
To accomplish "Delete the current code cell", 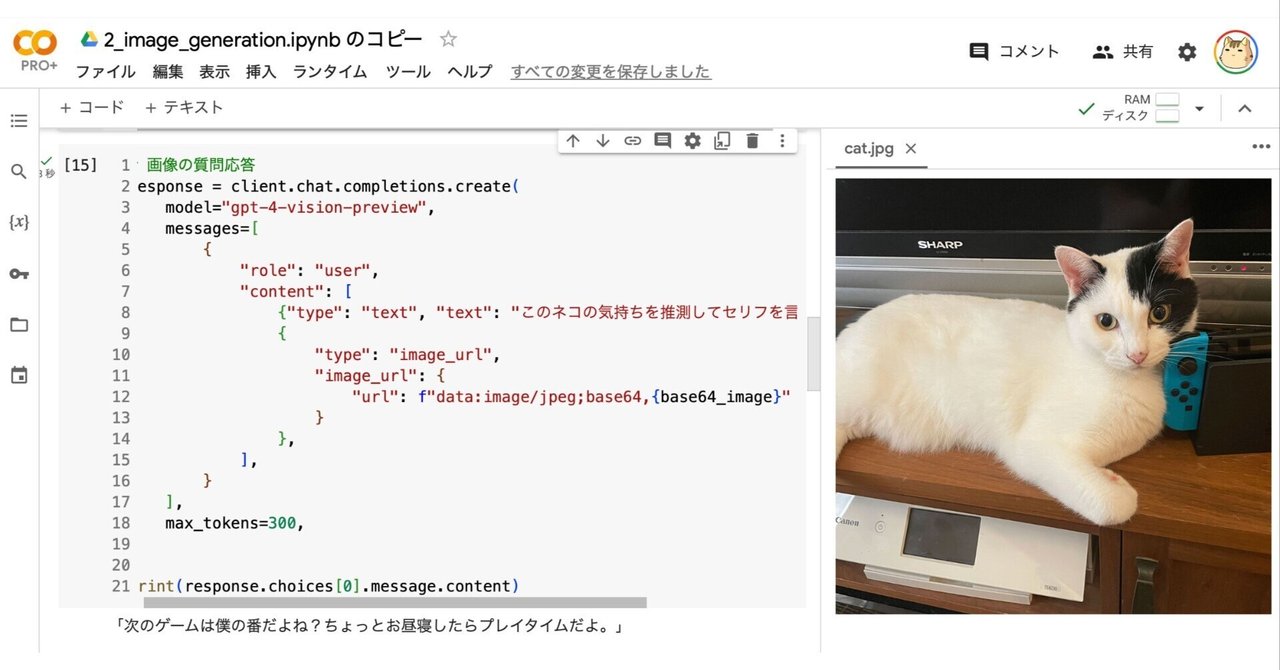I will pos(751,141).
